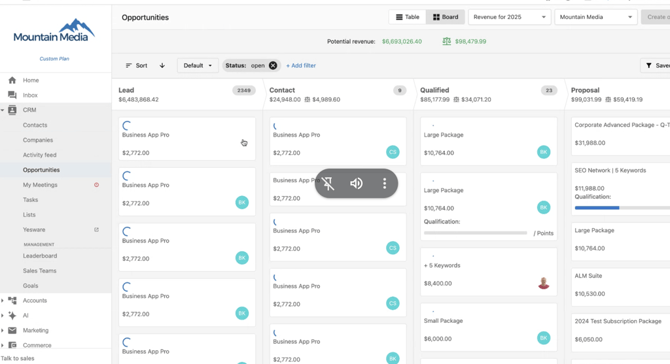This screenshot has width=670, height=364.
Task: Click the Sort lines icon
Action: click(x=129, y=65)
